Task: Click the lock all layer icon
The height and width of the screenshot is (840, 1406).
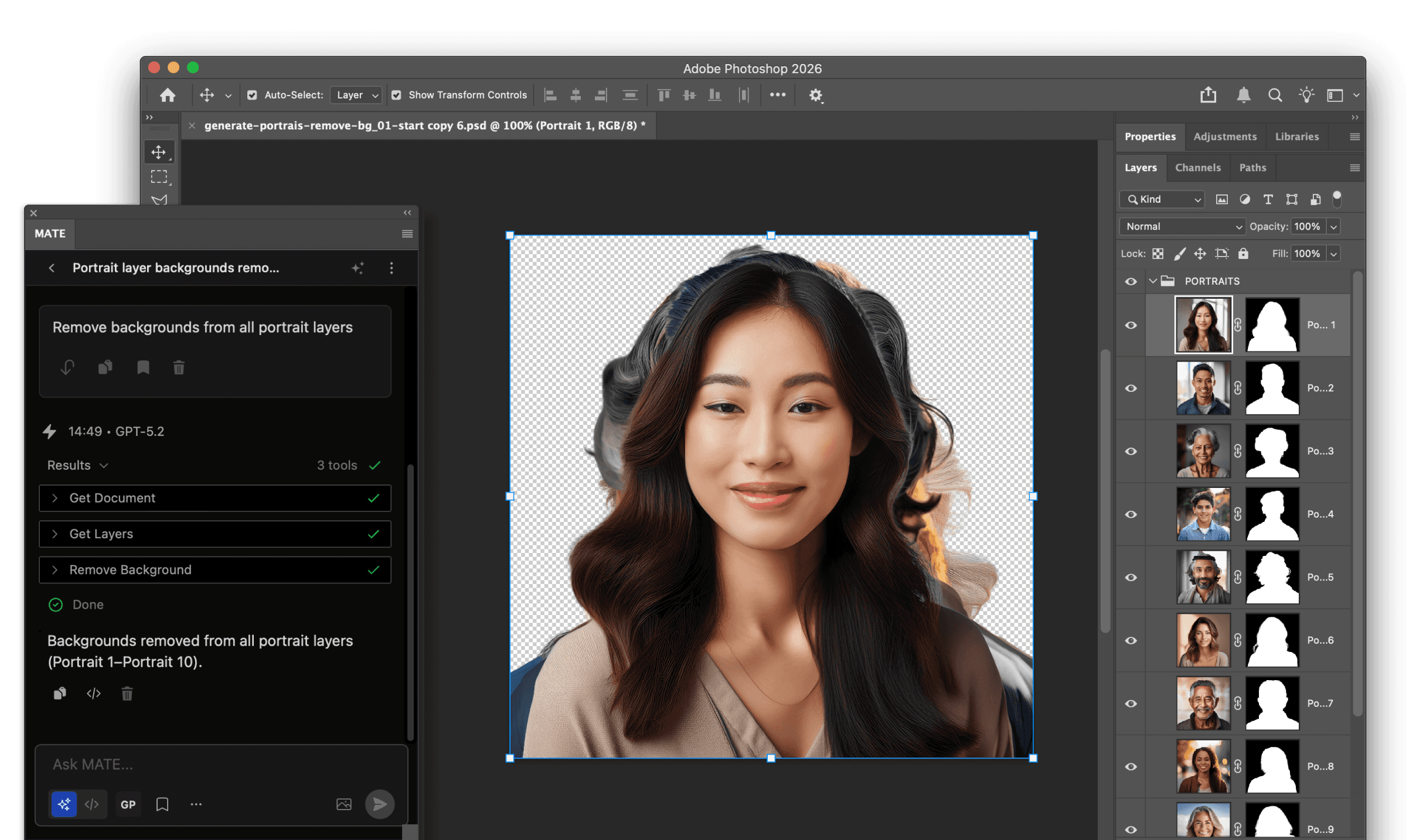Action: point(1243,254)
